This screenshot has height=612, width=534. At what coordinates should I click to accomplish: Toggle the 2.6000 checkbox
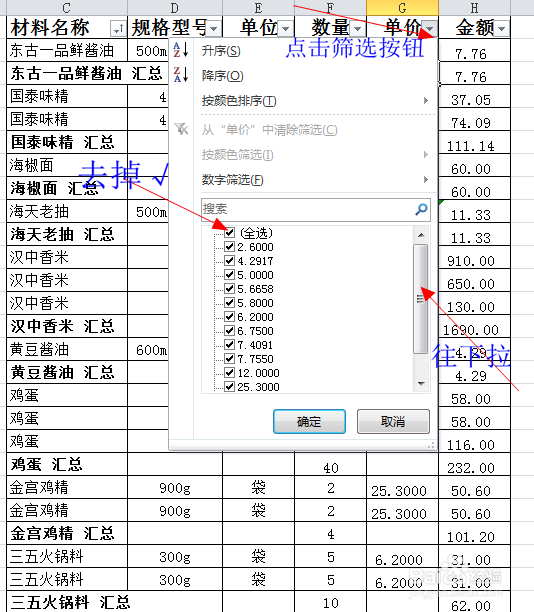pyautogui.click(x=230, y=247)
